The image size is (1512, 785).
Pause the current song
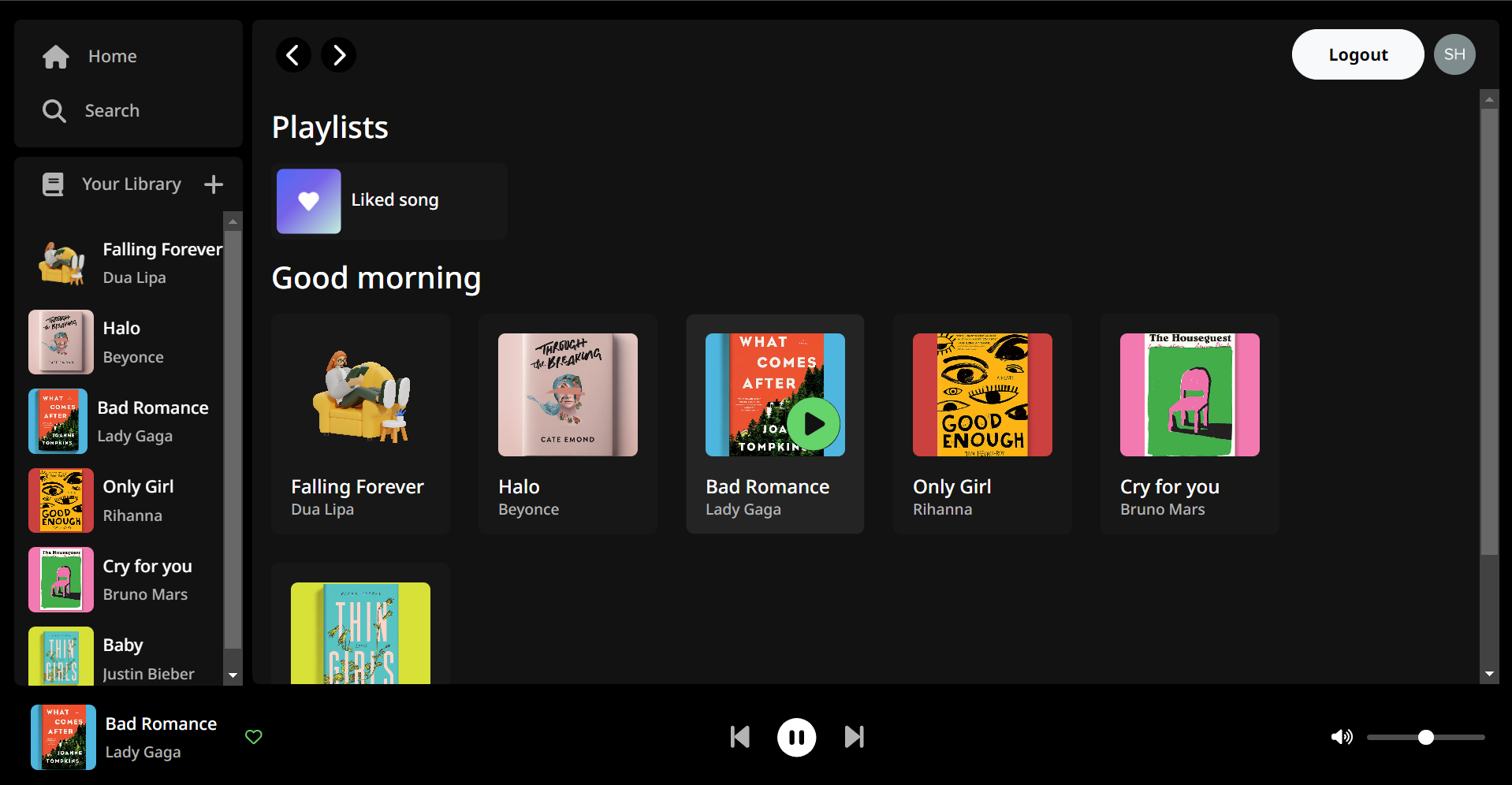pos(797,738)
